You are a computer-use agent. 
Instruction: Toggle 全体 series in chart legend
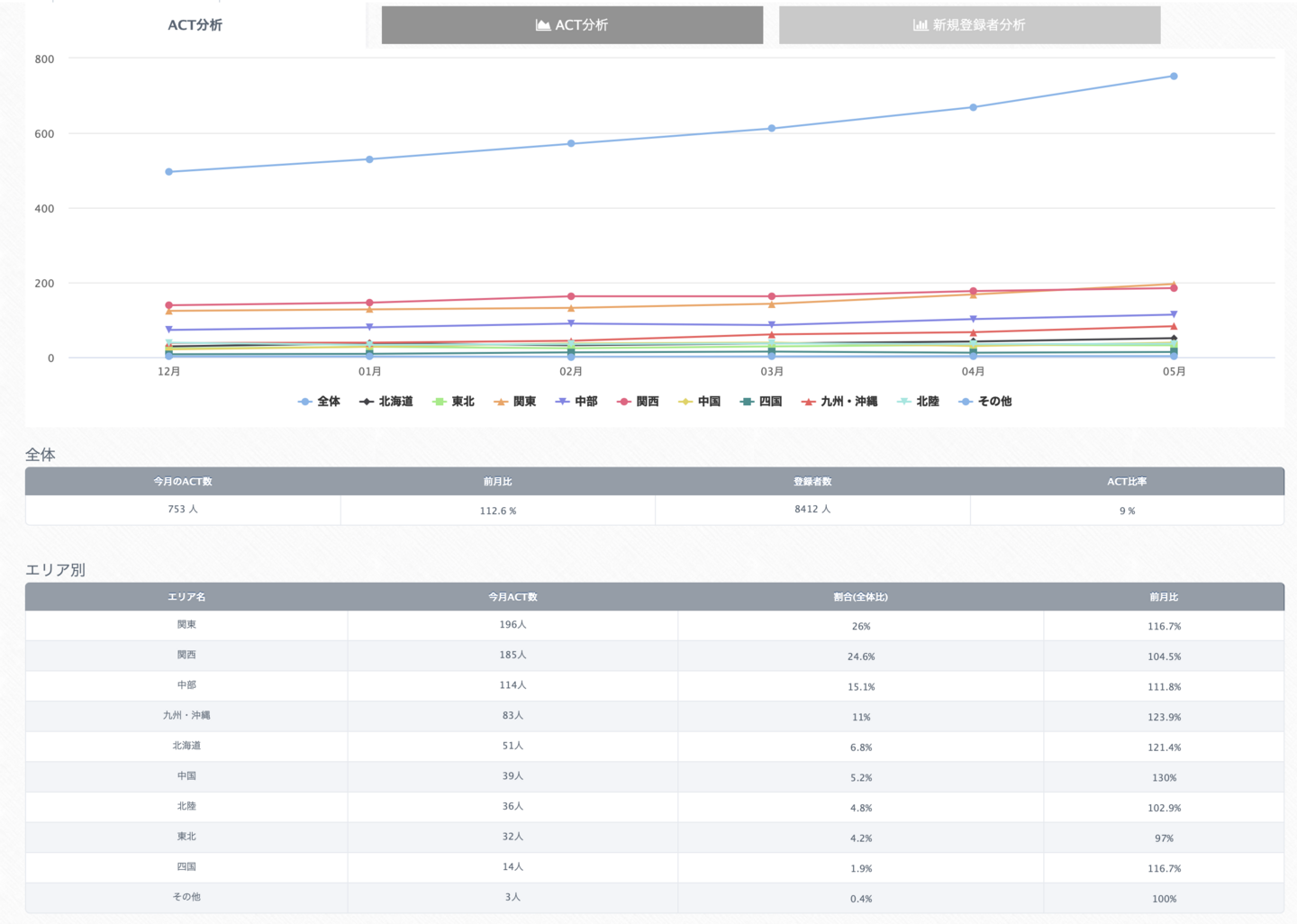coord(320,402)
